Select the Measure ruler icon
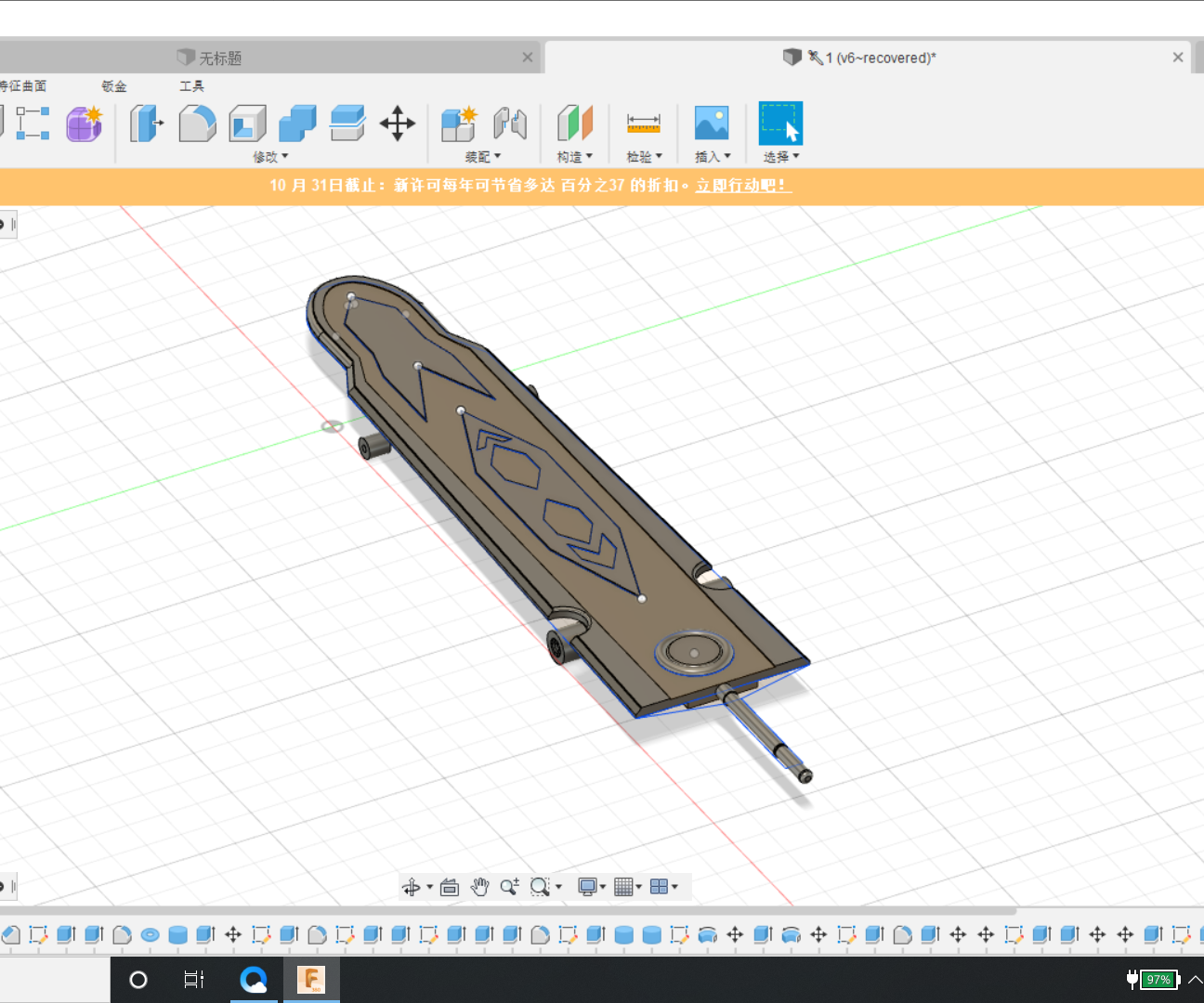 pos(643,123)
